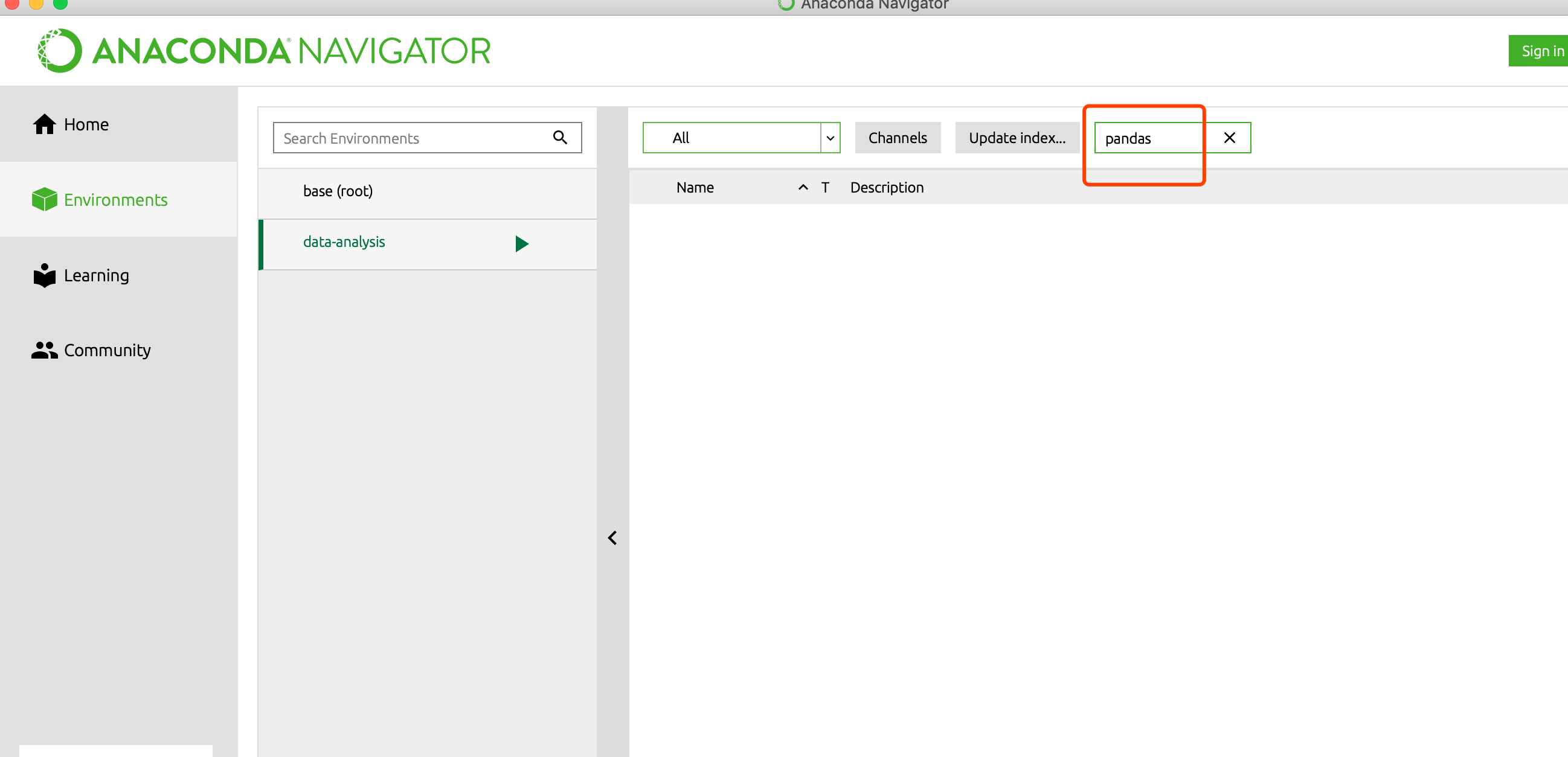Sort packages by Name column arrow
Image resolution: width=1568 pixels, height=757 pixels.
[x=803, y=187]
